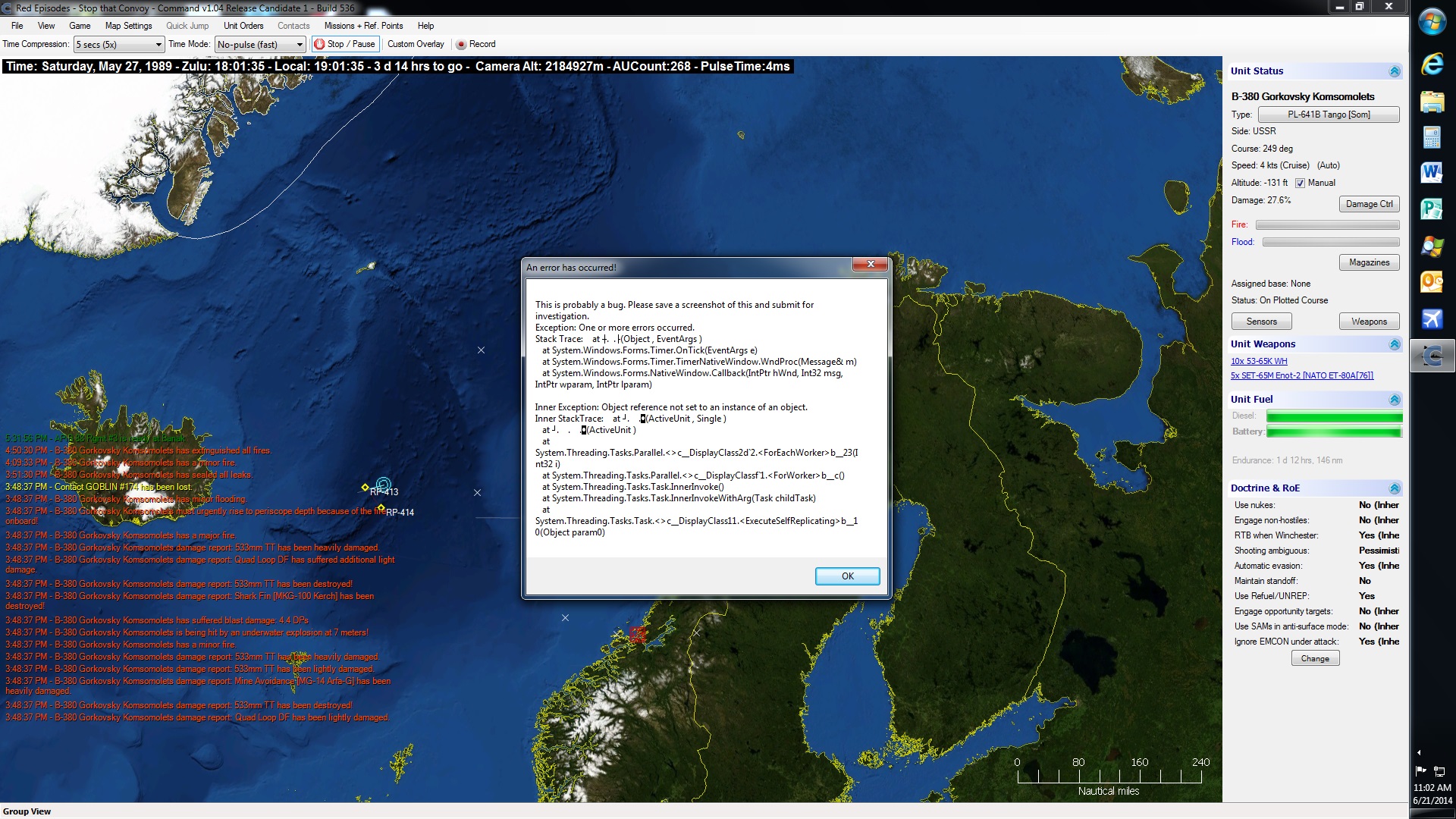
Task: Collapse the Unit Status panel chevron
Action: click(1394, 71)
